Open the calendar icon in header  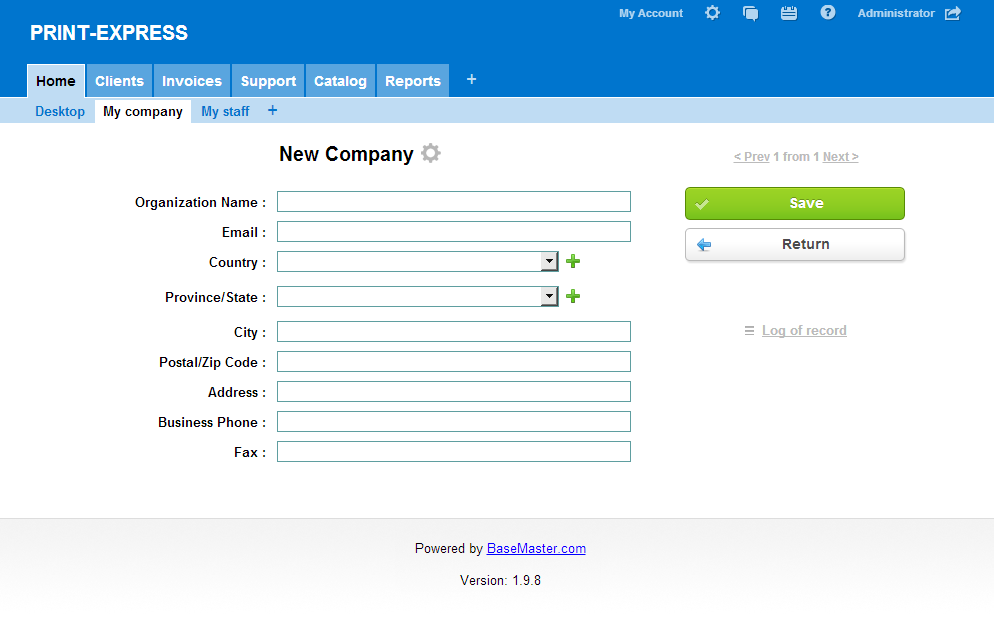tap(789, 13)
